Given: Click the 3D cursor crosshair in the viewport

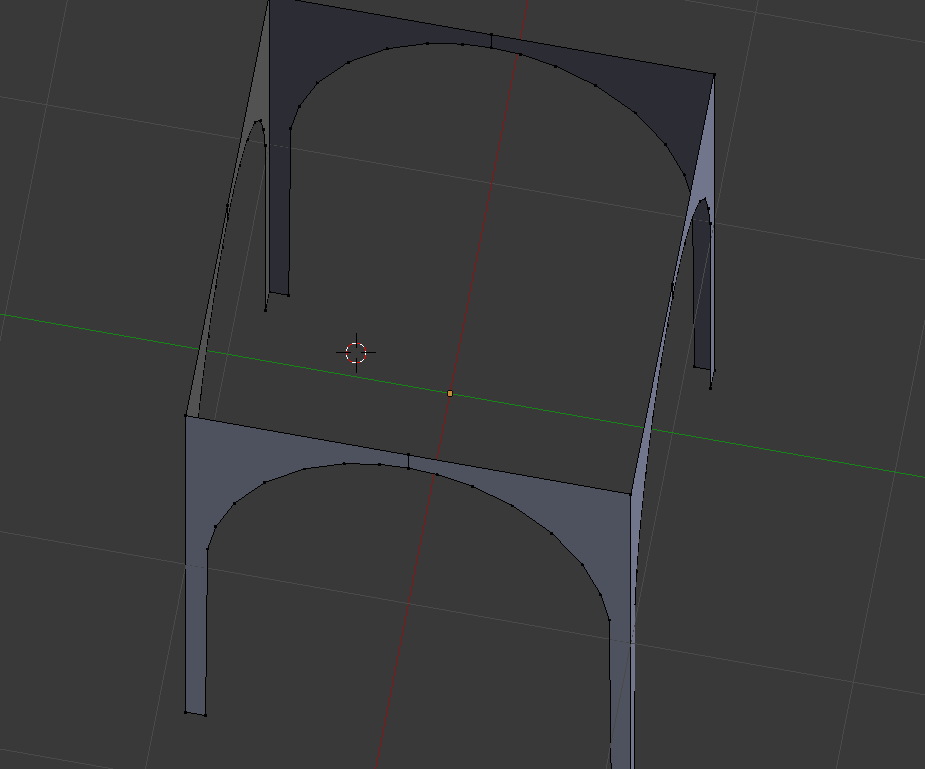Looking at the screenshot, I should click(x=356, y=353).
